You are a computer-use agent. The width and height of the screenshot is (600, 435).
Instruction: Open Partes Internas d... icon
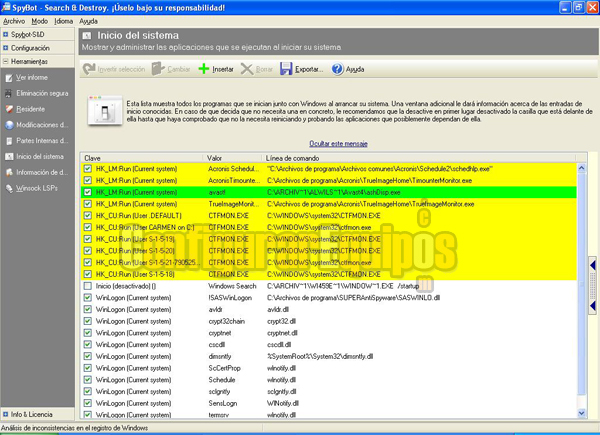coord(9,141)
